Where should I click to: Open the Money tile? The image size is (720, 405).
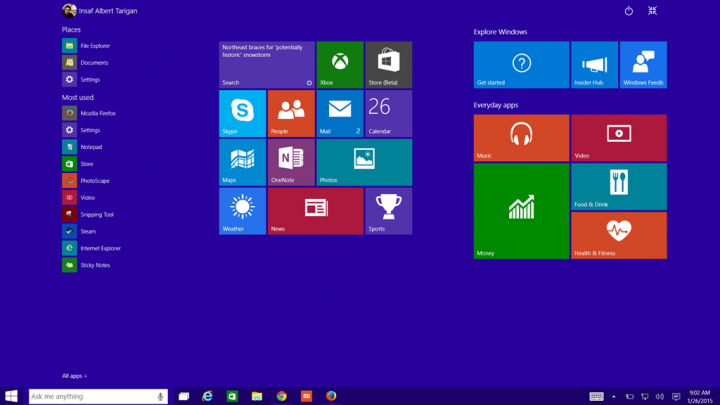tap(521, 211)
